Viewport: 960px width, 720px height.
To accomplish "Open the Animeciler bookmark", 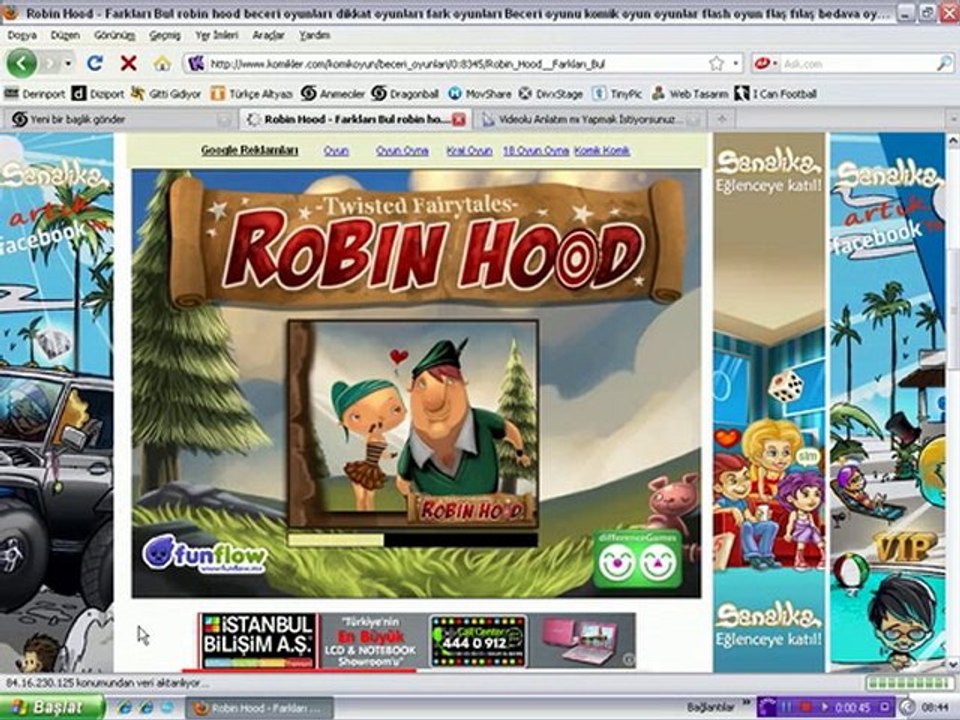I will 332,94.
